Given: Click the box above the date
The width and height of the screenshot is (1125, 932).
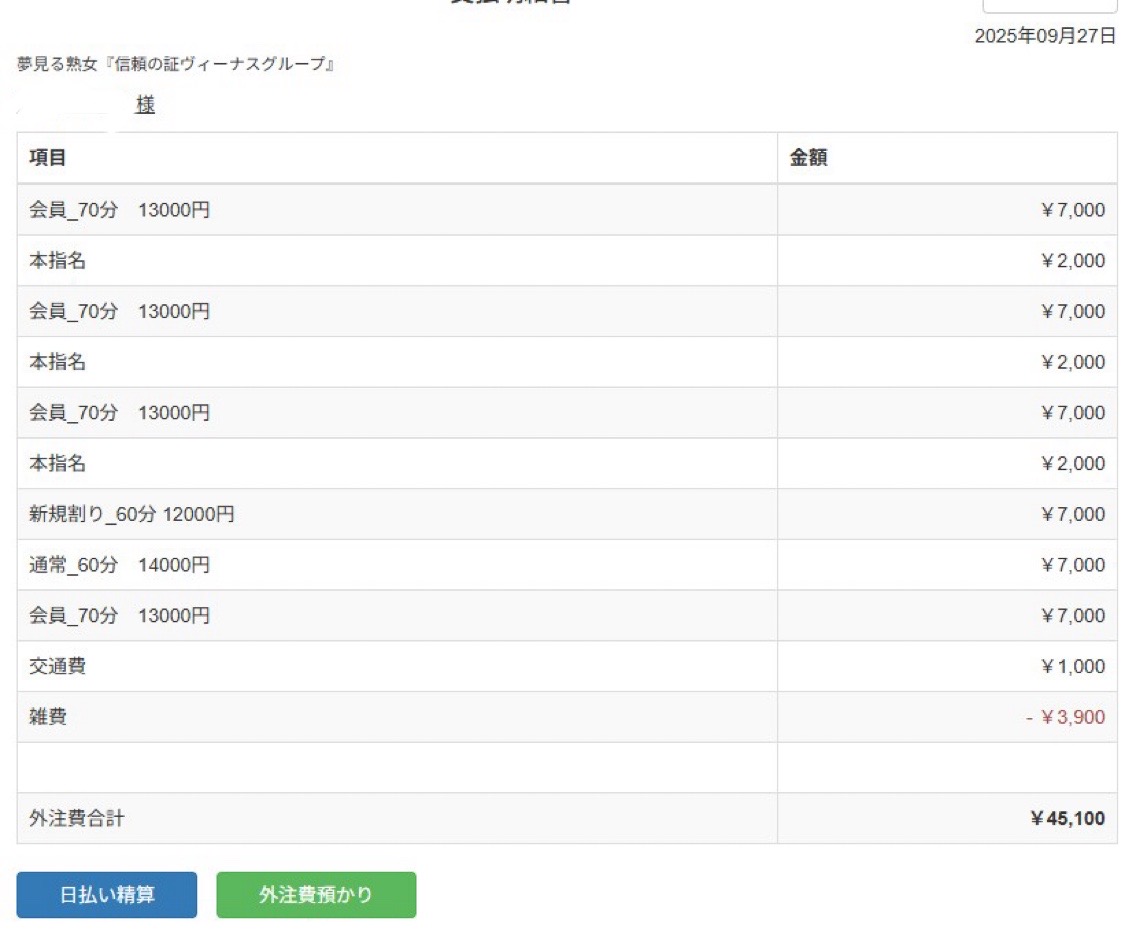Looking at the screenshot, I should (x=1049, y=5).
